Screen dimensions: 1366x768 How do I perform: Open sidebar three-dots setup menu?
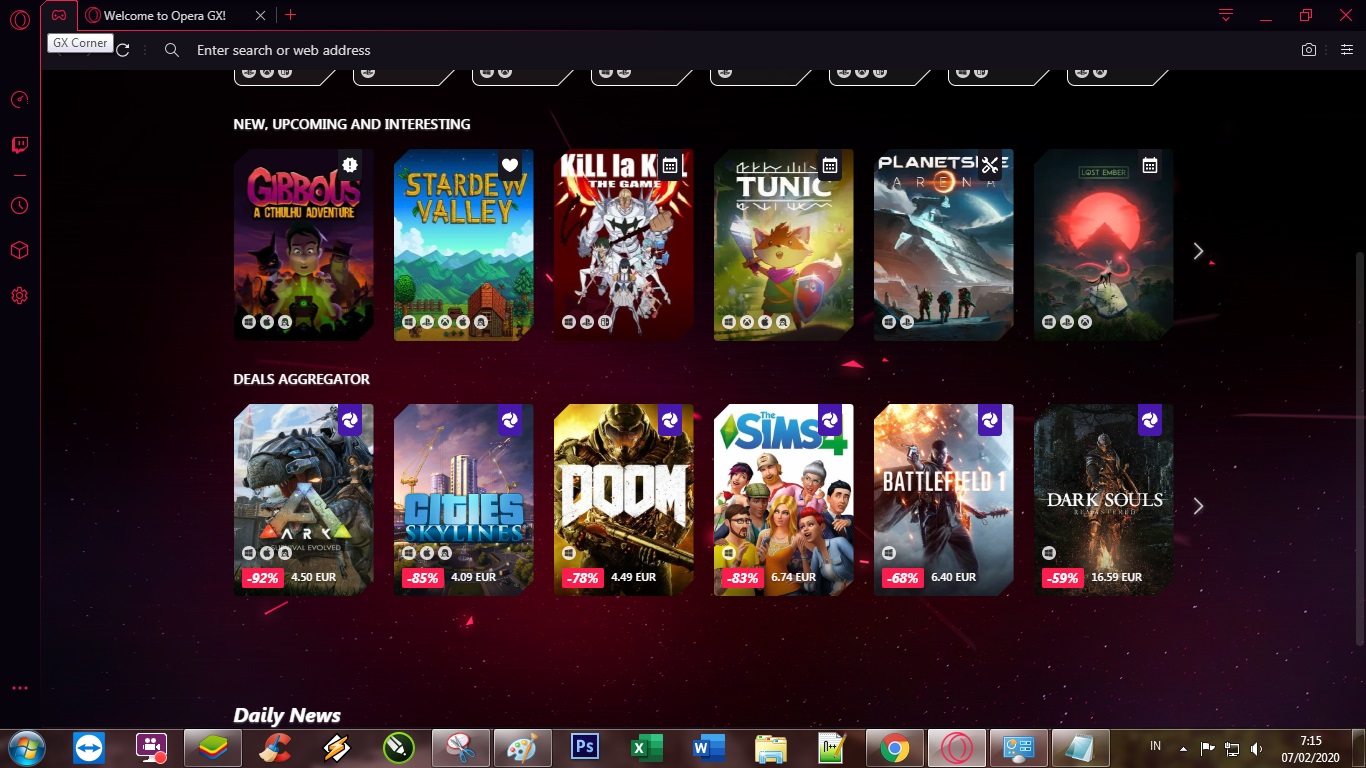(x=19, y=688)
